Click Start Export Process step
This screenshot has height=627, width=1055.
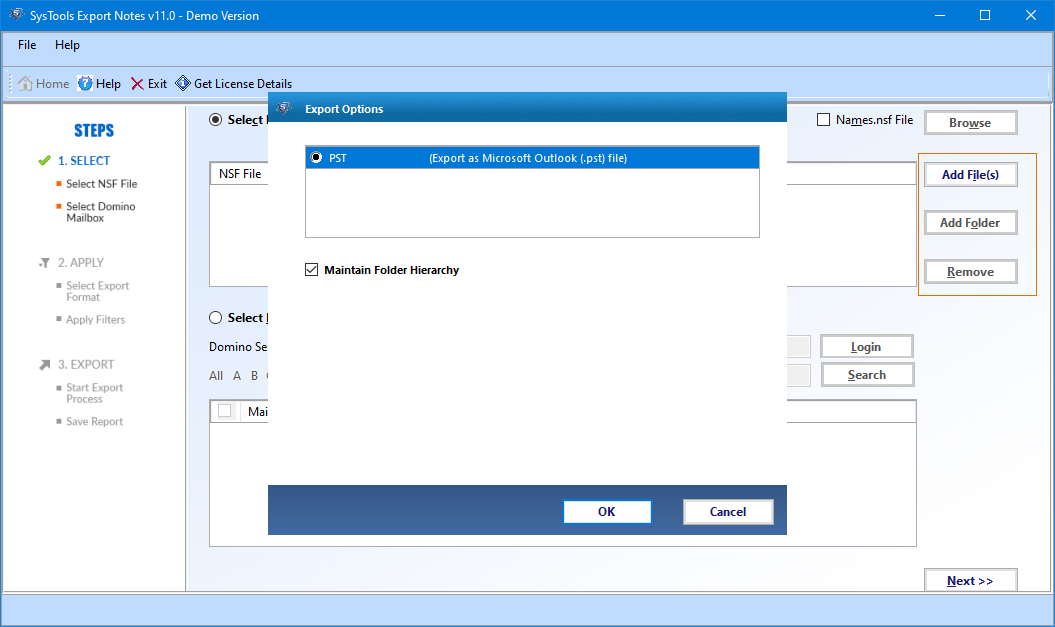click(95, 393)
